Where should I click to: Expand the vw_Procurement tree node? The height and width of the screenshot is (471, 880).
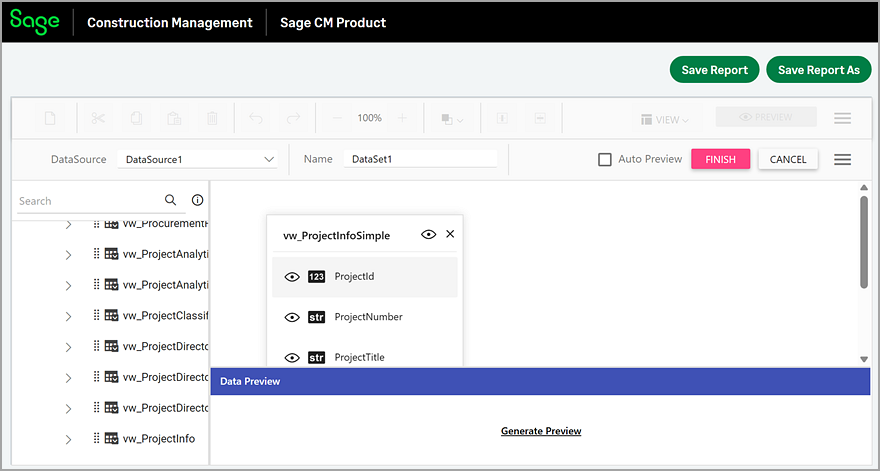click(68, 225)
